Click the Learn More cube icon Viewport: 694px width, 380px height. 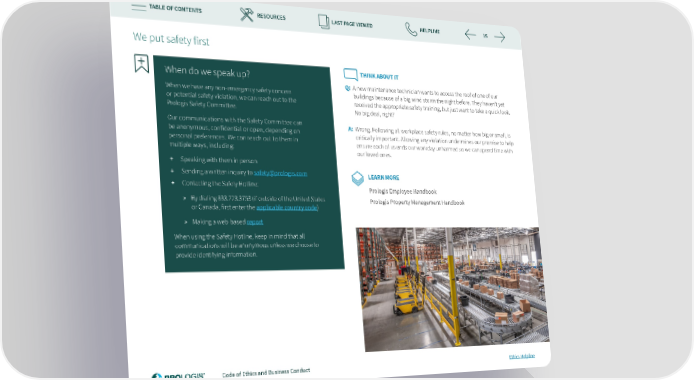tap(357, 178)
